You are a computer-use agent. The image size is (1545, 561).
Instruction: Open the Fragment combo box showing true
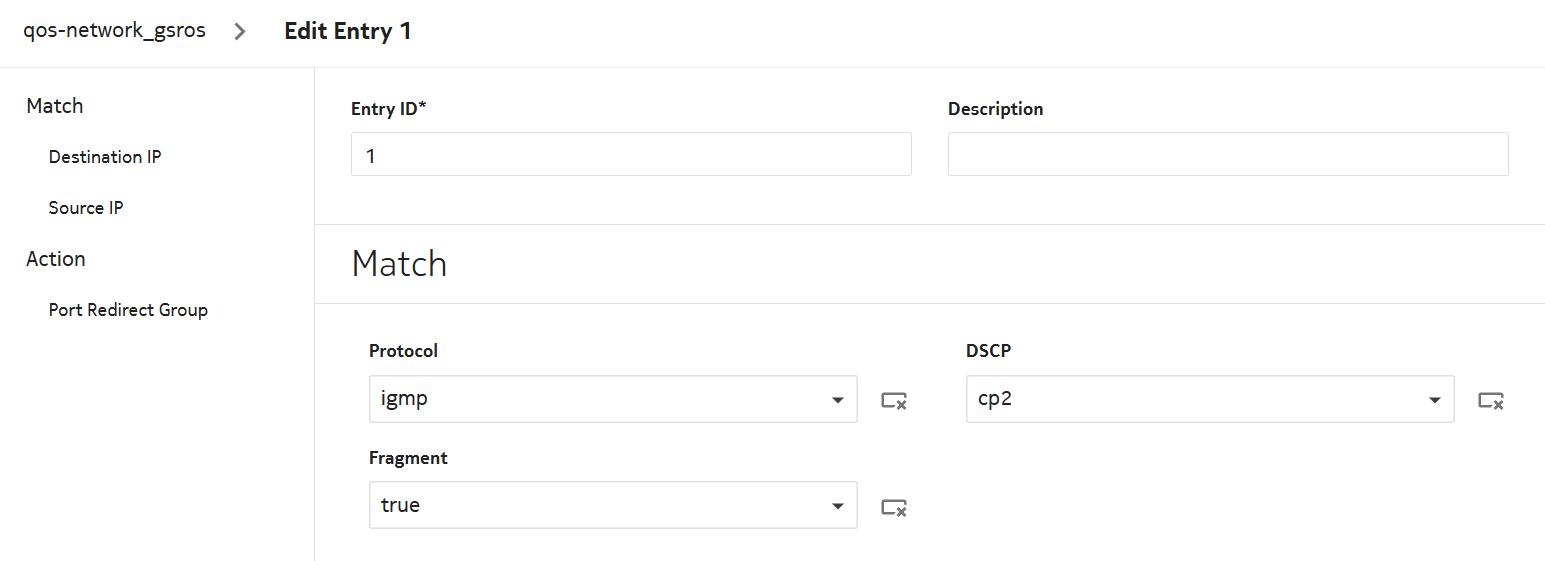pyautogui.click(x=600, y=505)
